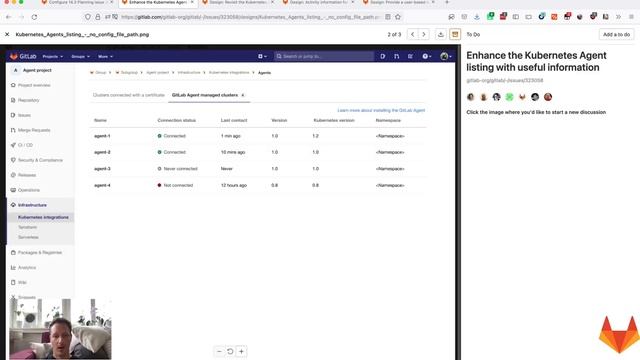
Task: Click the Infrastructure breadcrumb link
Action: click(189, 73)
